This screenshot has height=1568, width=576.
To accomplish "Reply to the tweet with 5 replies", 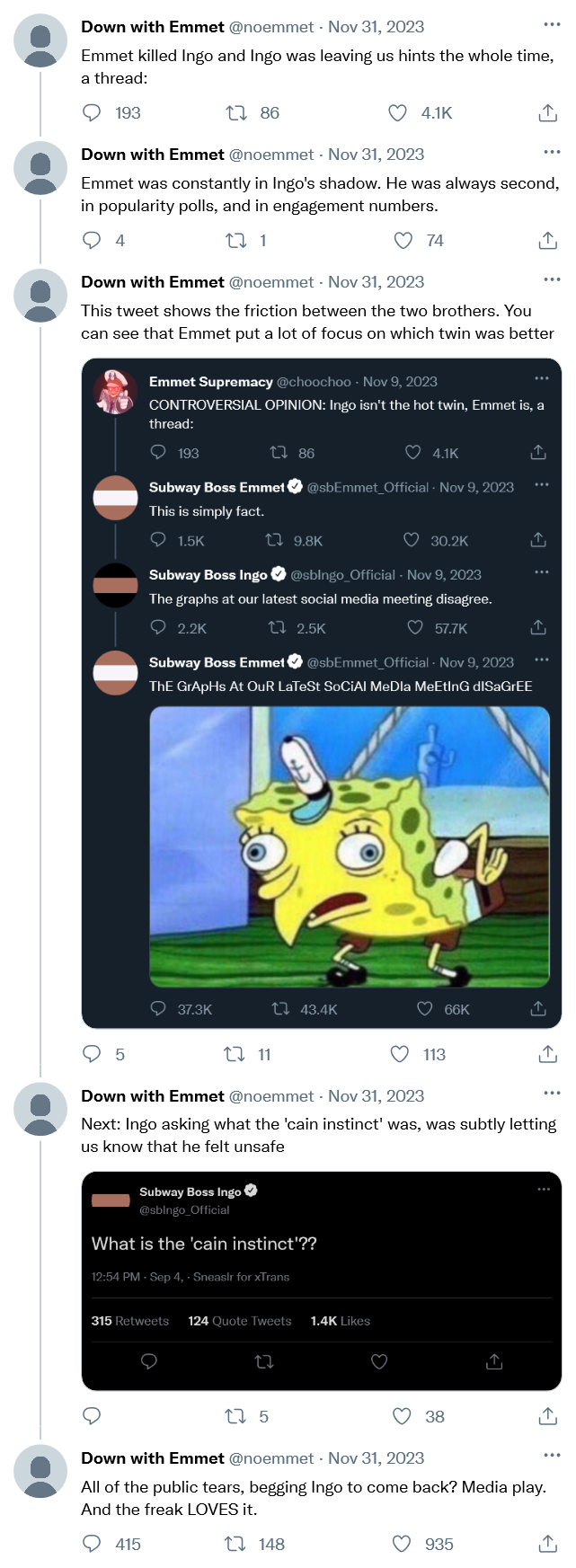I will click(x=92, y=1054).
